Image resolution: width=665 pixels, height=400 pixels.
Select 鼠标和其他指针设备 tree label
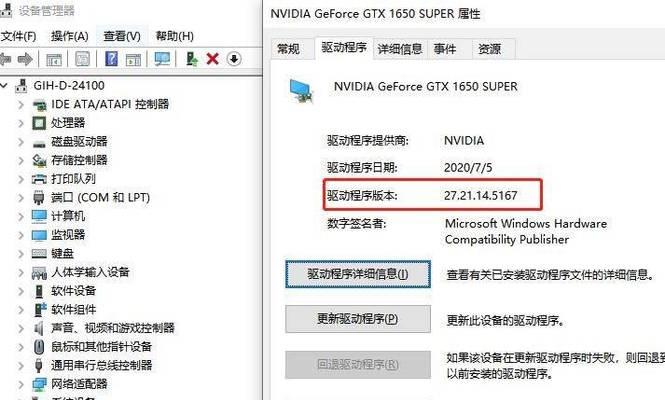click(101, 347)
